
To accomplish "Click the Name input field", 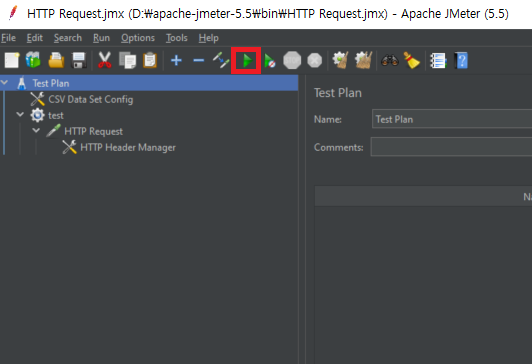I will tap(452, 119).
